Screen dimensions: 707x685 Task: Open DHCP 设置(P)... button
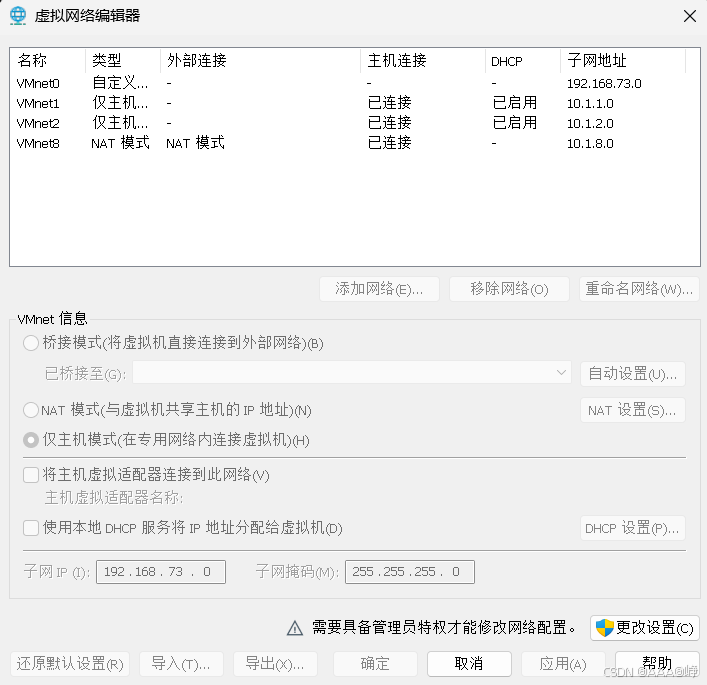(x=633, y=528)
